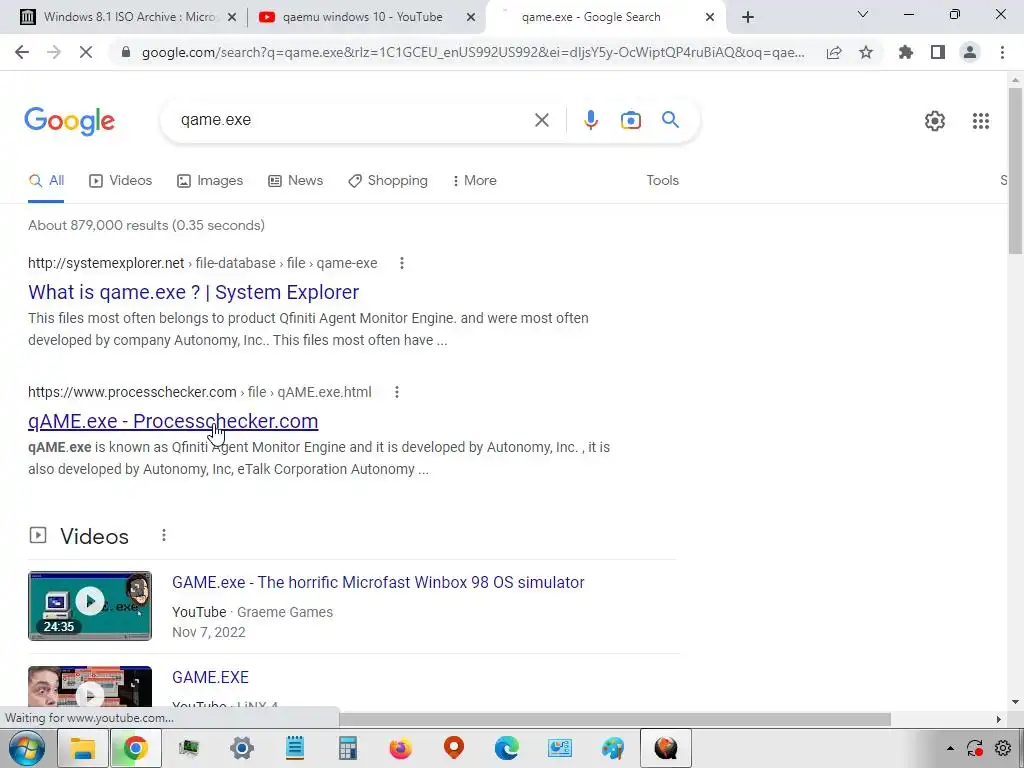1024x768 pixels.
Task: Open the GAME.EXE video title link
Action: pyautogui.click(x=210, y=677)
